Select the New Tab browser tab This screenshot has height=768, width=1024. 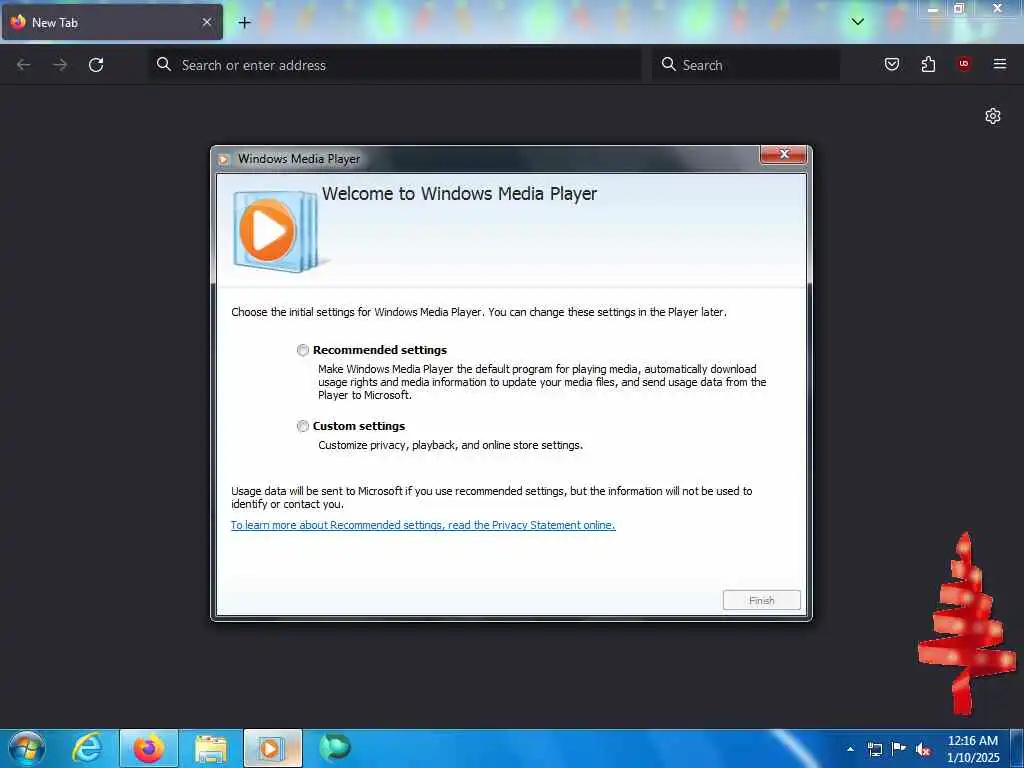click(112, 22)
